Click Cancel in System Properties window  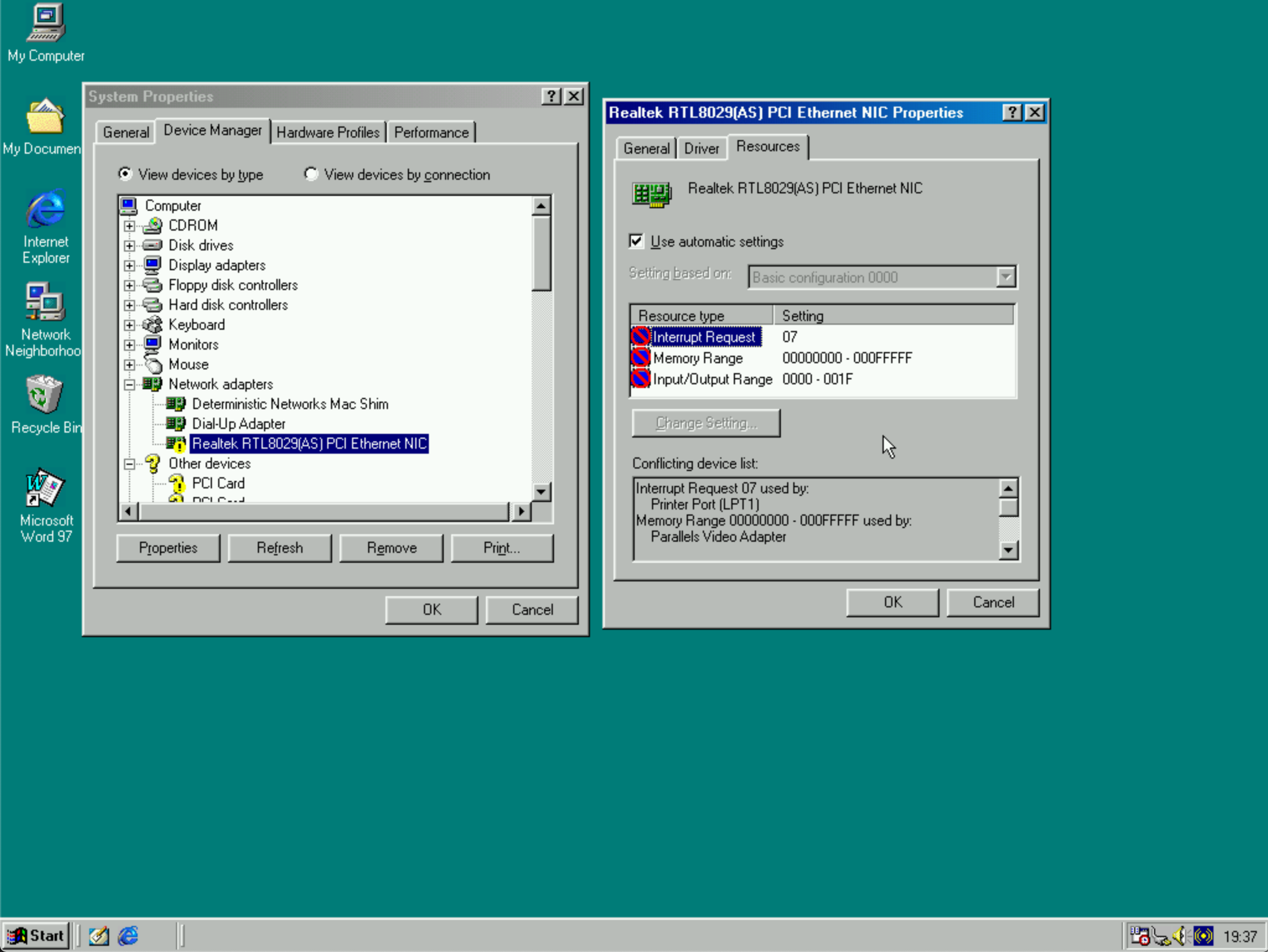[532, 609]
